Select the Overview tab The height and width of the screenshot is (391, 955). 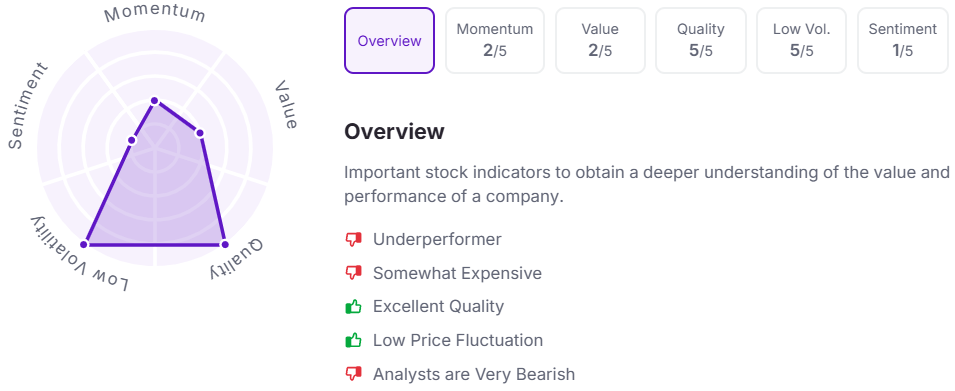(389, 41)
